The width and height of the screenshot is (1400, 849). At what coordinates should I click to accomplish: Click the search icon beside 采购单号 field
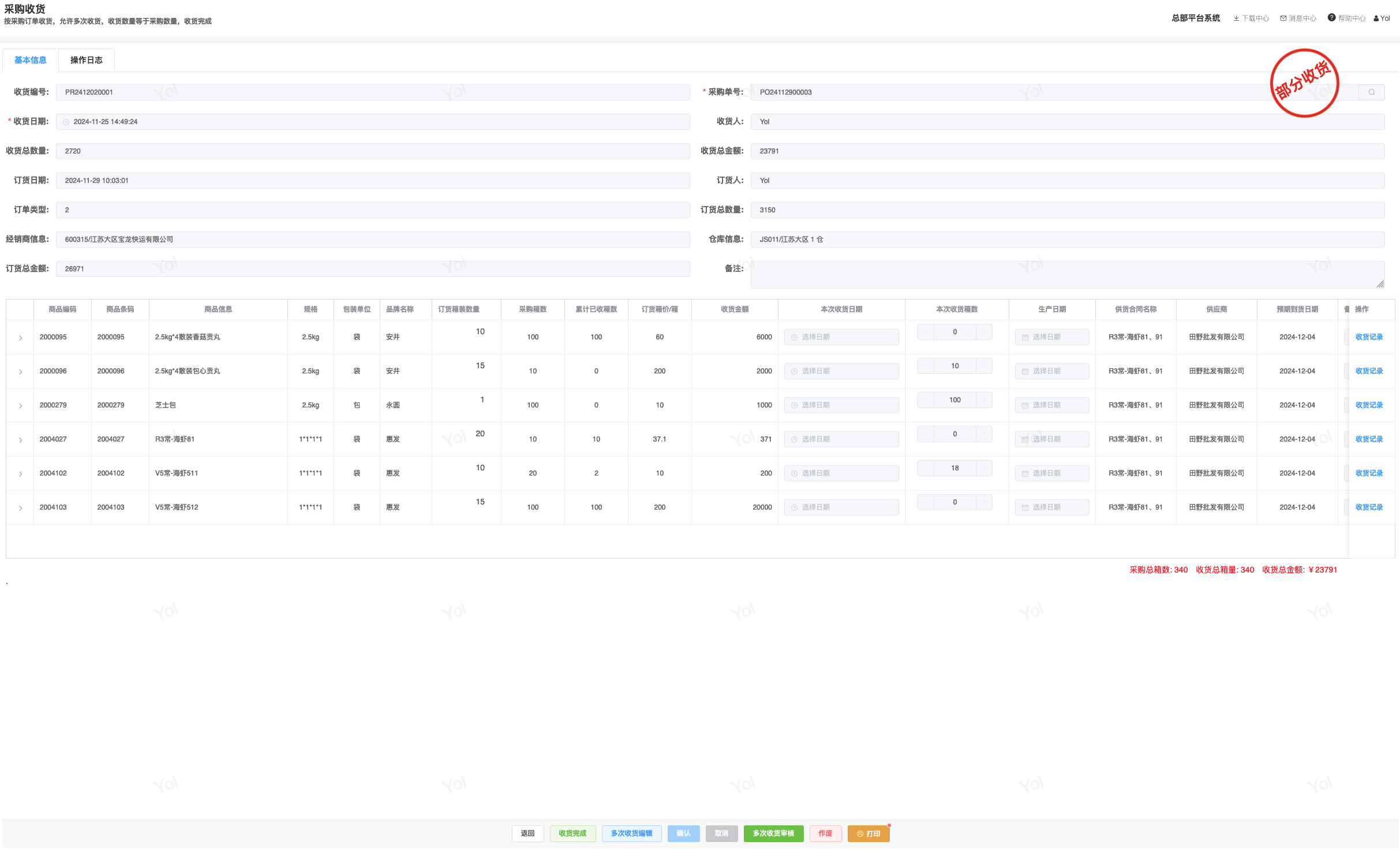point(1371,92)
